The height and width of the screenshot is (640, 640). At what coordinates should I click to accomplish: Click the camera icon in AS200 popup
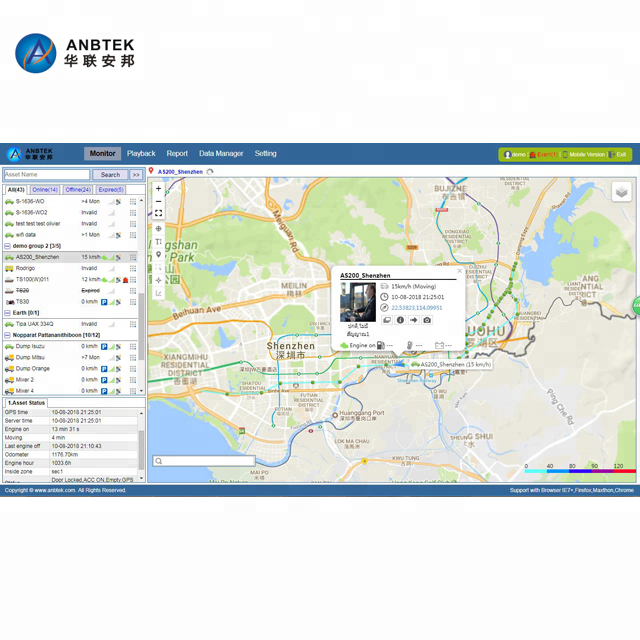point(427,320)
